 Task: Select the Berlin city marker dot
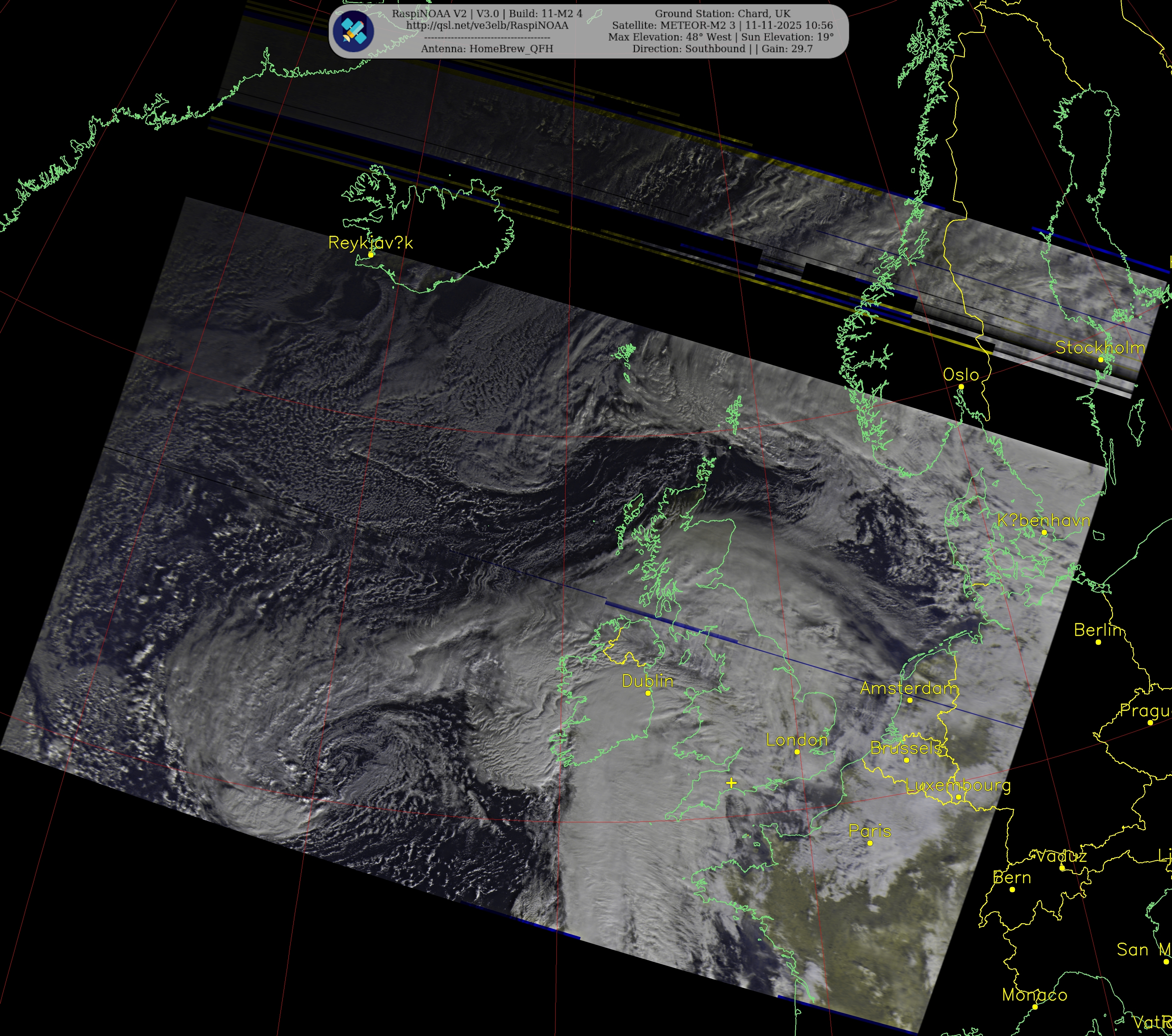[1098, 642]
